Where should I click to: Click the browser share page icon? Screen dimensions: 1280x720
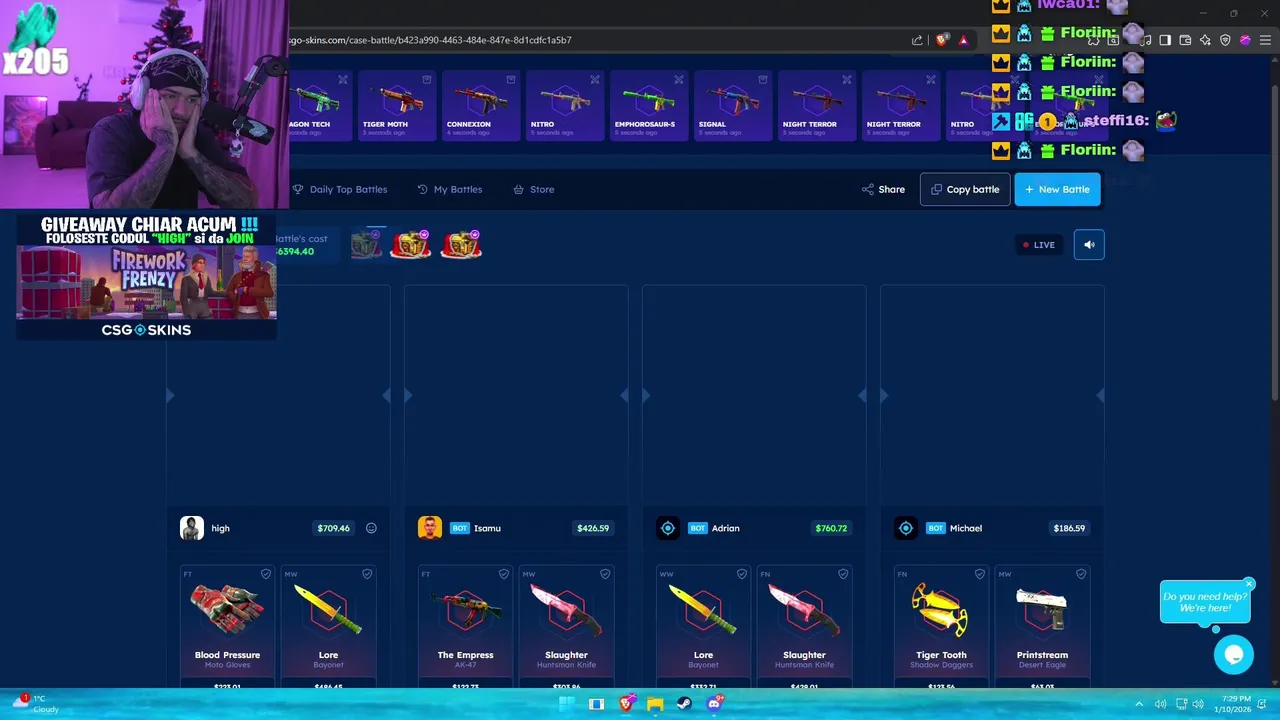[917, 40]
